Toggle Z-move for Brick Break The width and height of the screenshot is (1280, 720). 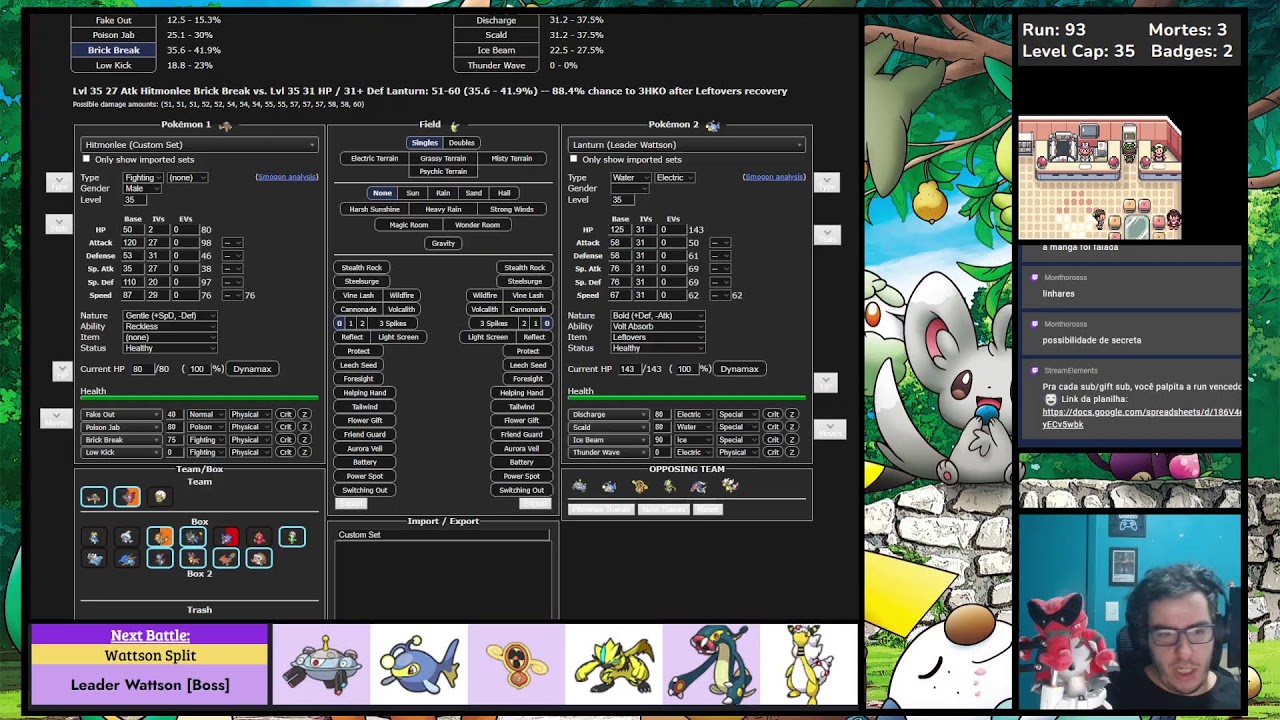coord(304,440)
